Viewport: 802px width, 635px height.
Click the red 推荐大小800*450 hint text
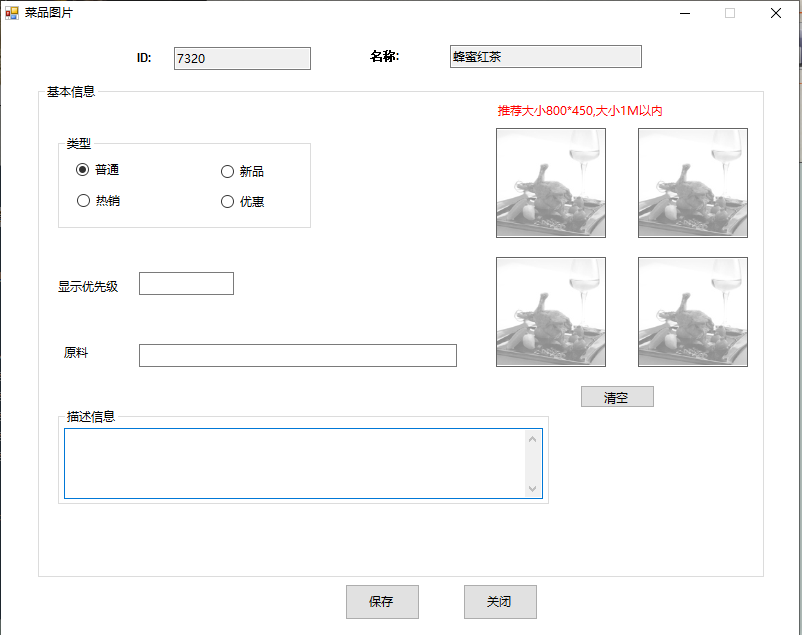[x=580, y=111]
